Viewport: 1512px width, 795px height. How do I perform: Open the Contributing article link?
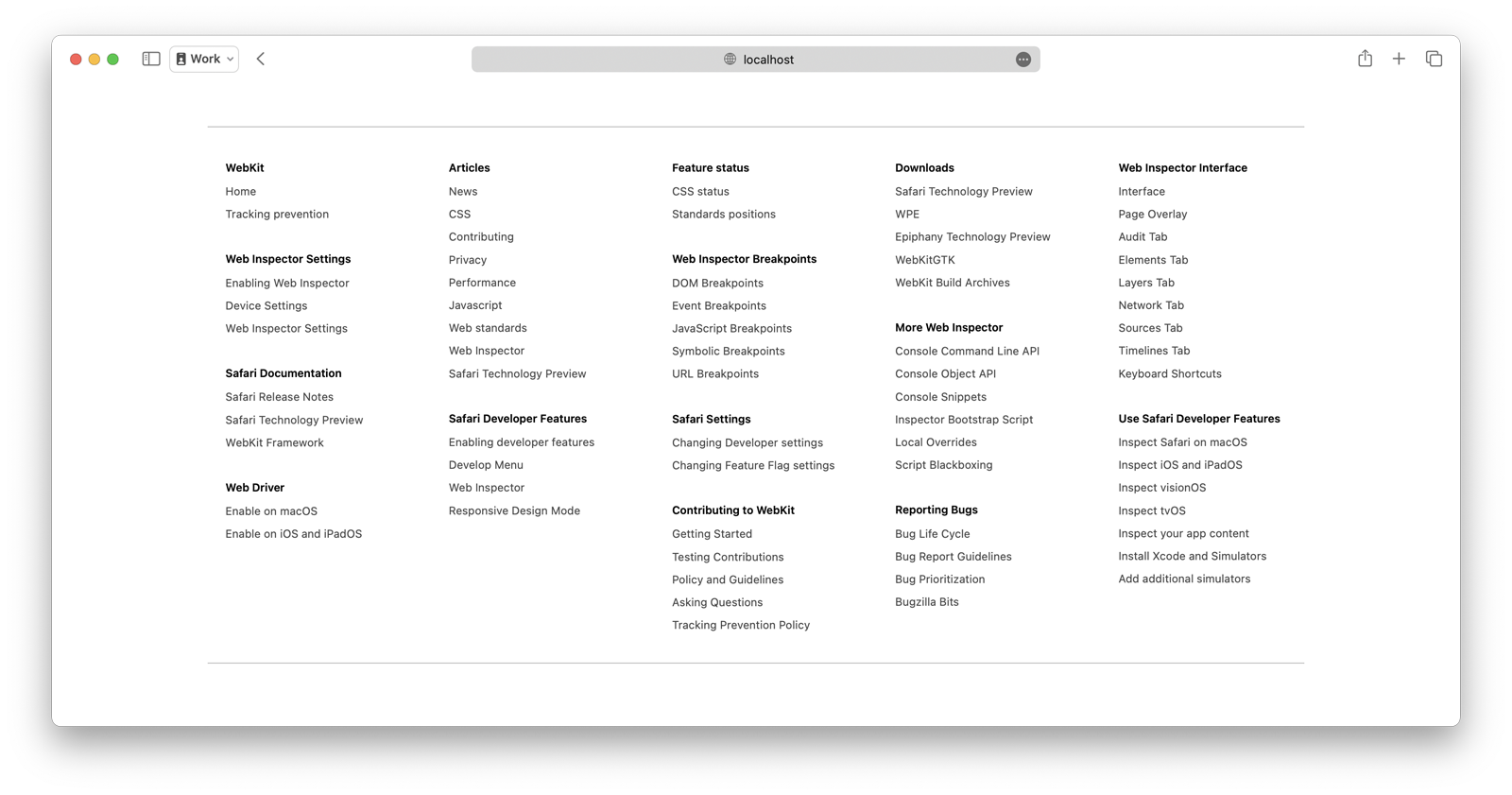click(x=481, y=237)
